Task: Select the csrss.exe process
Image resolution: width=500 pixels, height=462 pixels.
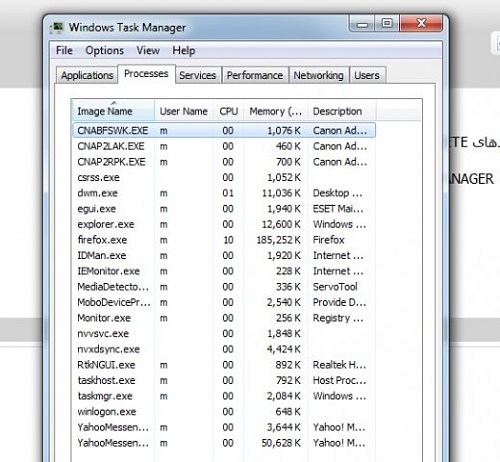Action: click(x=224, y=177)
